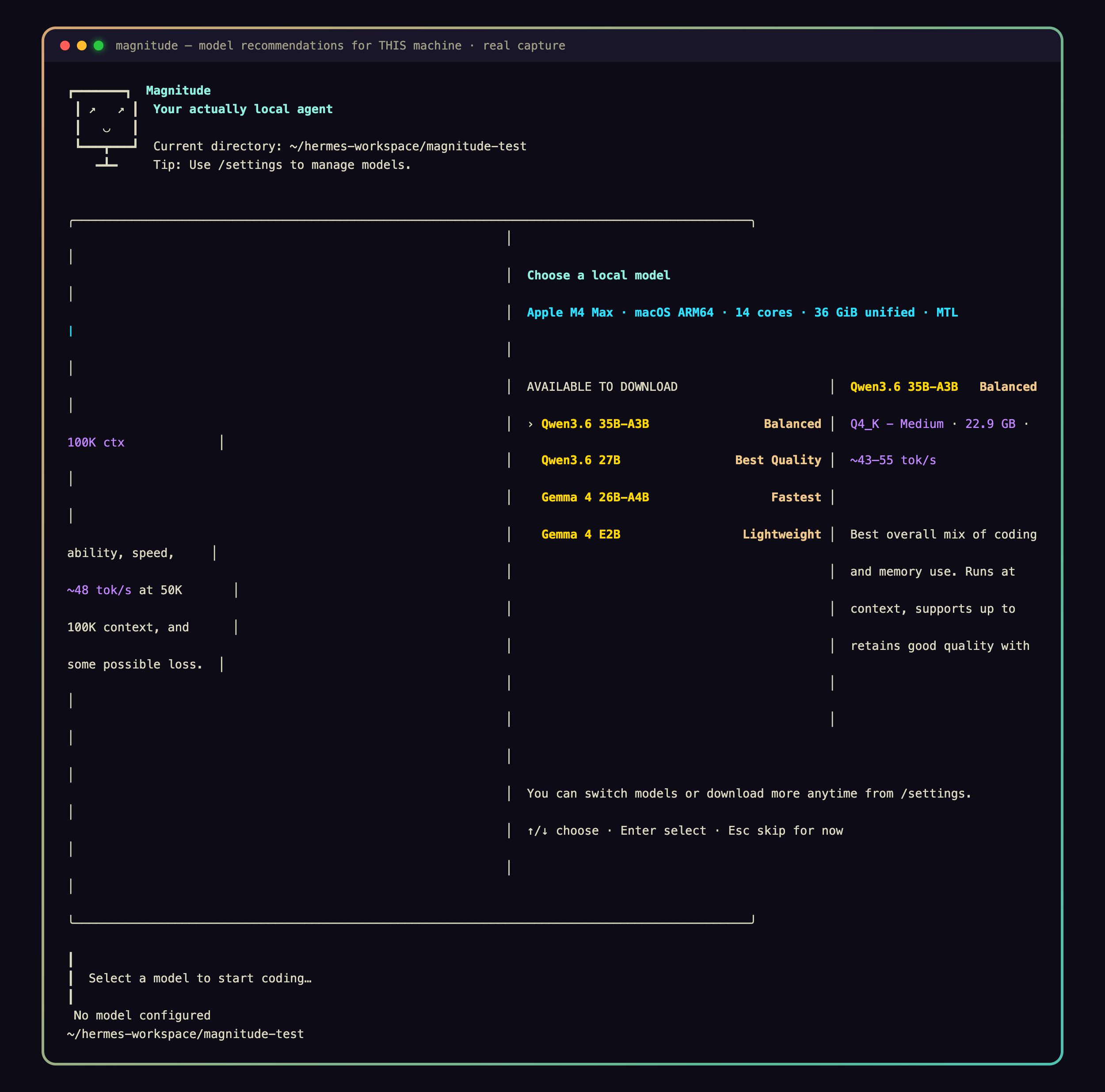Image resolution: width=1105 pixels, height=1092 pixels.
Task: Click the 'No model configured' status text
Action: (x=142, y=1016)
